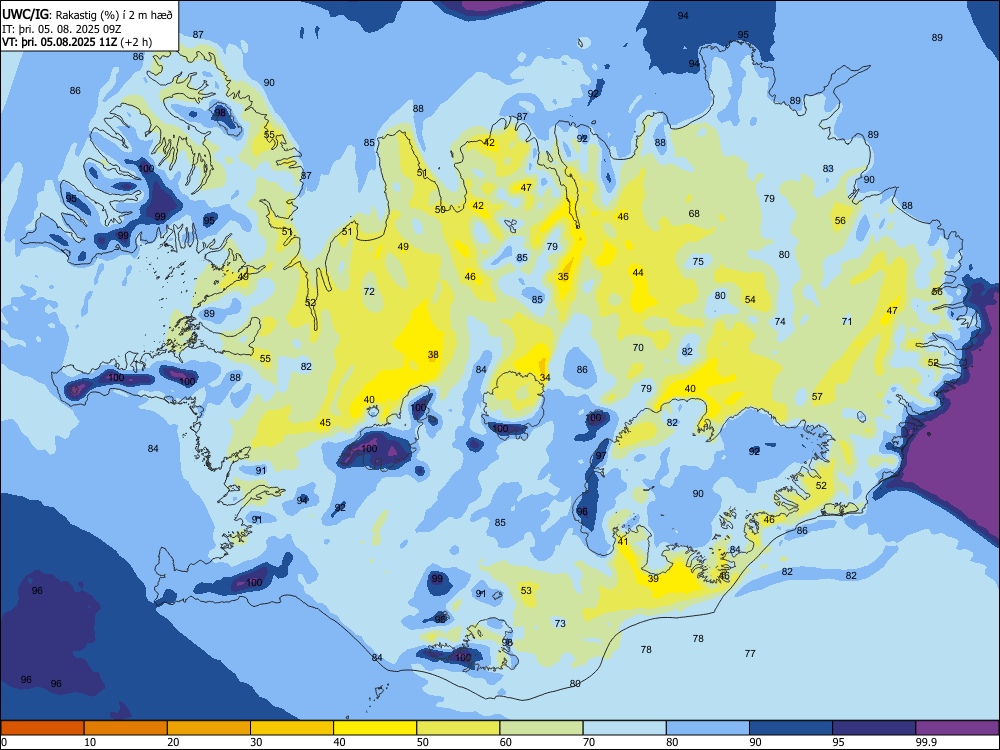Click the humidity value '74' on the map
1000x750 pixels.
coord(780,321)
